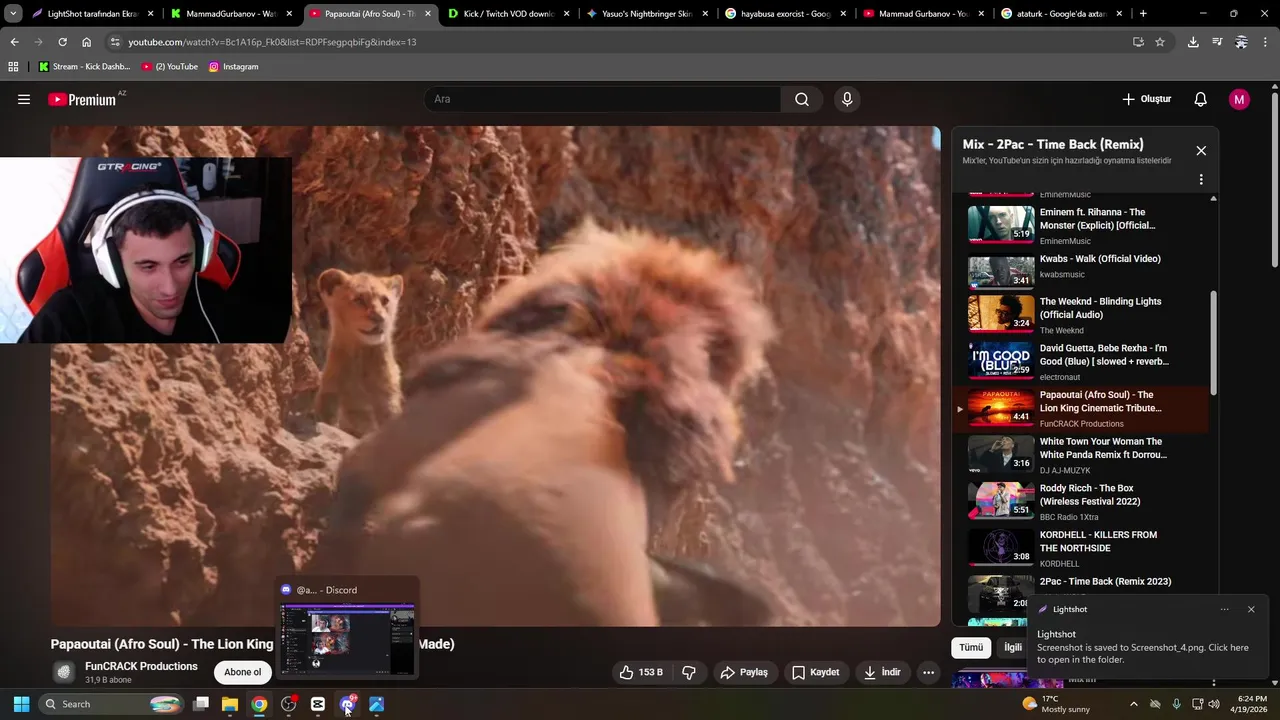Image resolution: width=1280 pixels, height=720 pixels.
Task: Switch to hayabusa exorcist Google tab
Action: coord(786,14)
